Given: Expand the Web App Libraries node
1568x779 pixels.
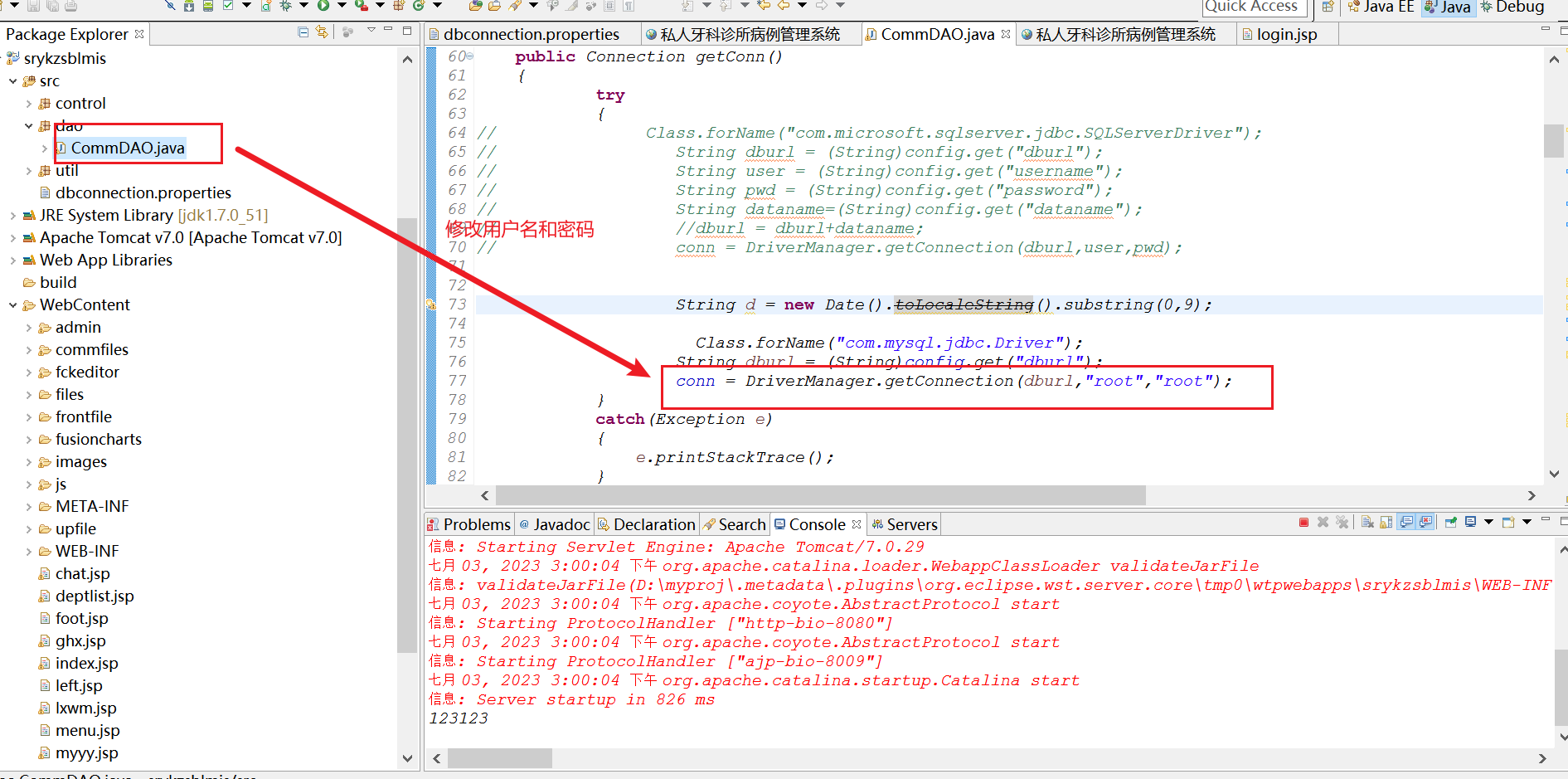Looking at the screenshot, I should coord(13,260).
